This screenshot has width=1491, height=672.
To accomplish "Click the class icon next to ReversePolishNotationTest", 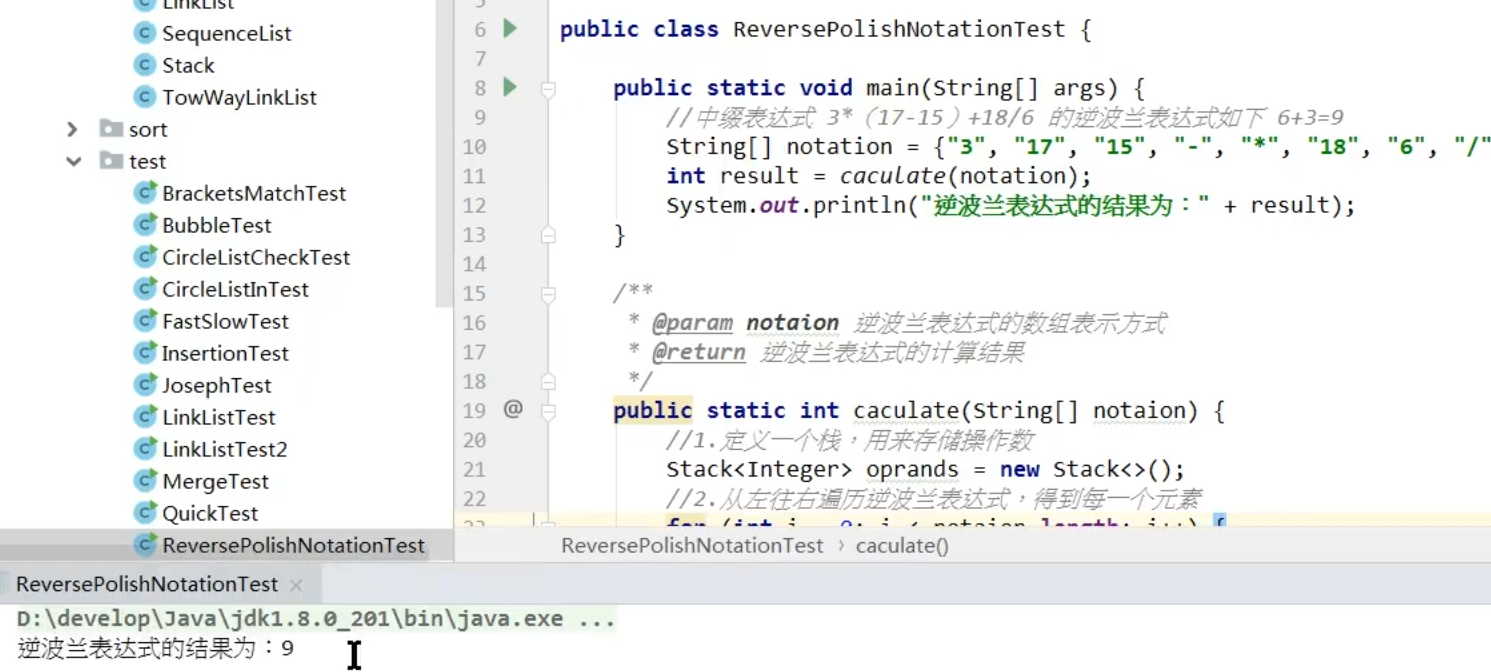I will click(145, 545).
